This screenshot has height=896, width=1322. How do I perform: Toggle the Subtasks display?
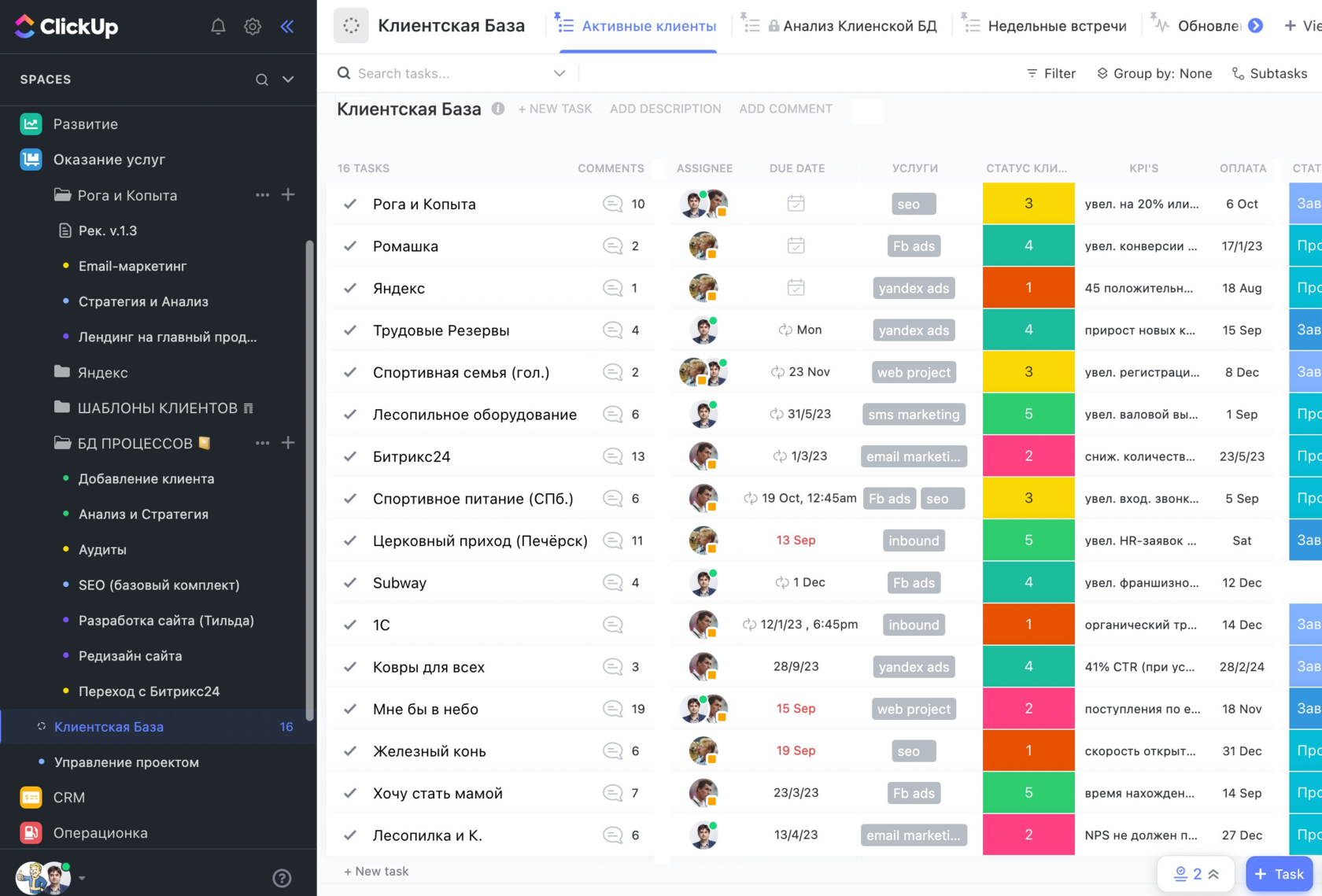pyautogui.click(x=1269, y=73)
